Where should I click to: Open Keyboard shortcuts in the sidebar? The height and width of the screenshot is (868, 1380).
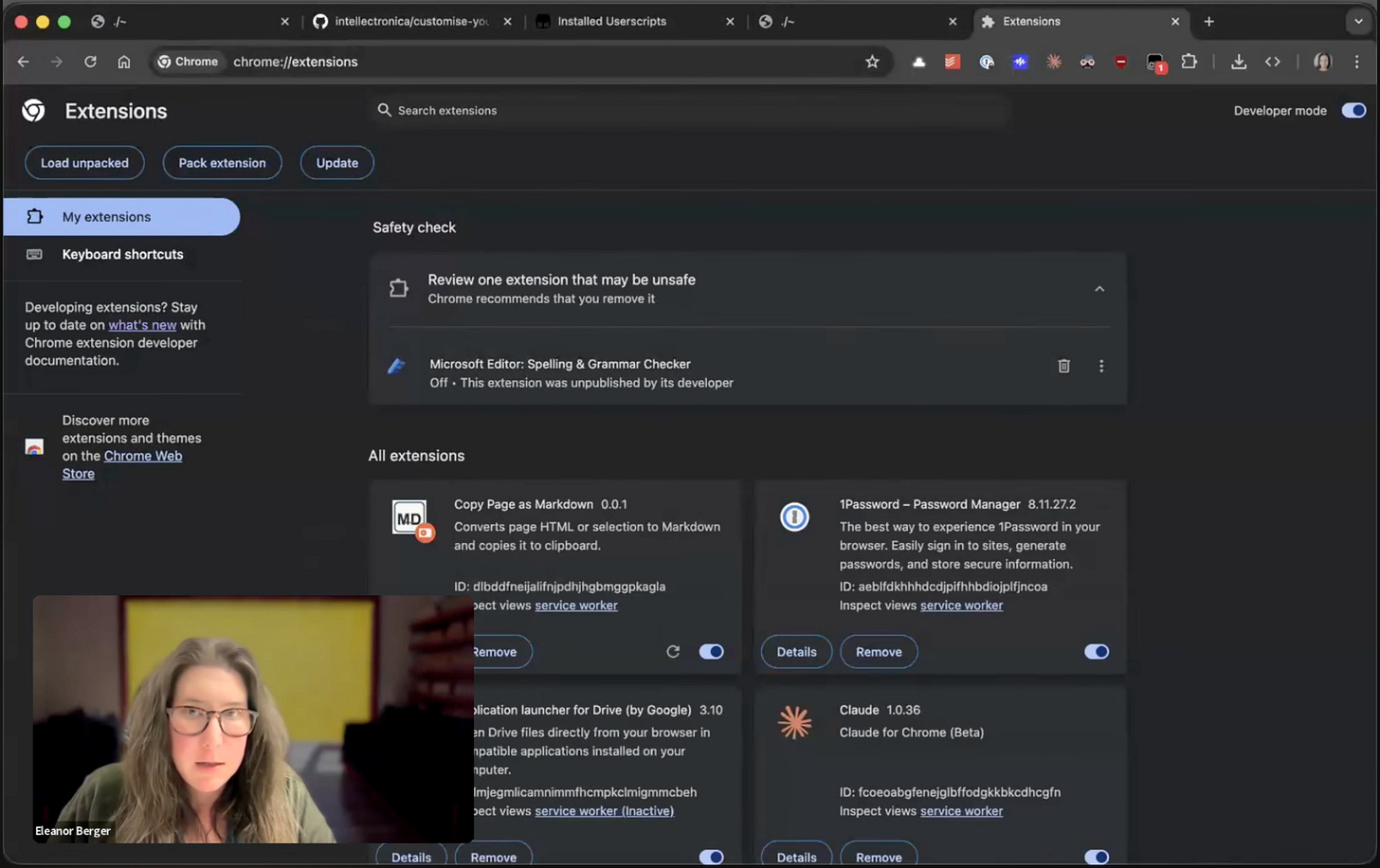point(121,254)
